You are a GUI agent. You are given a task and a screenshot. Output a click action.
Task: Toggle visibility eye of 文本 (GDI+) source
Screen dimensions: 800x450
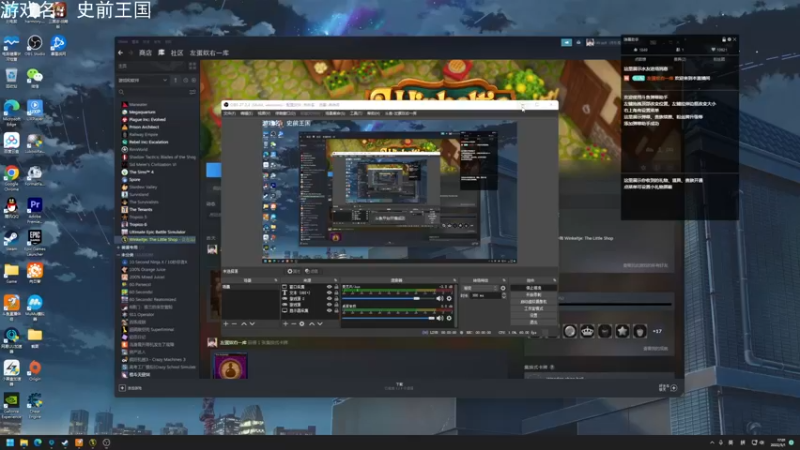[330, 292]
